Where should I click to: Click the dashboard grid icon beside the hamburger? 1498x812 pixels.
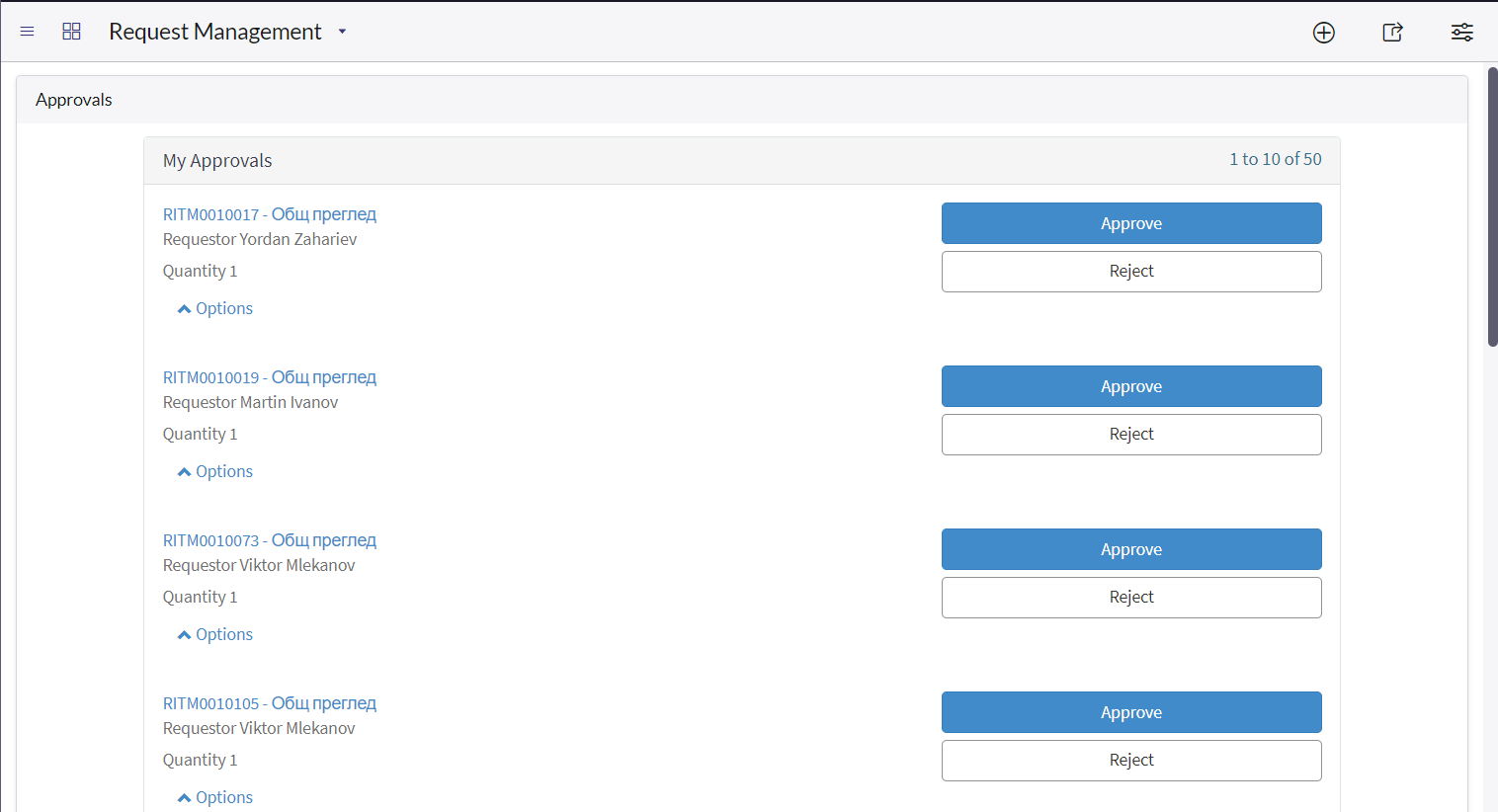click(x=71, y=31)
